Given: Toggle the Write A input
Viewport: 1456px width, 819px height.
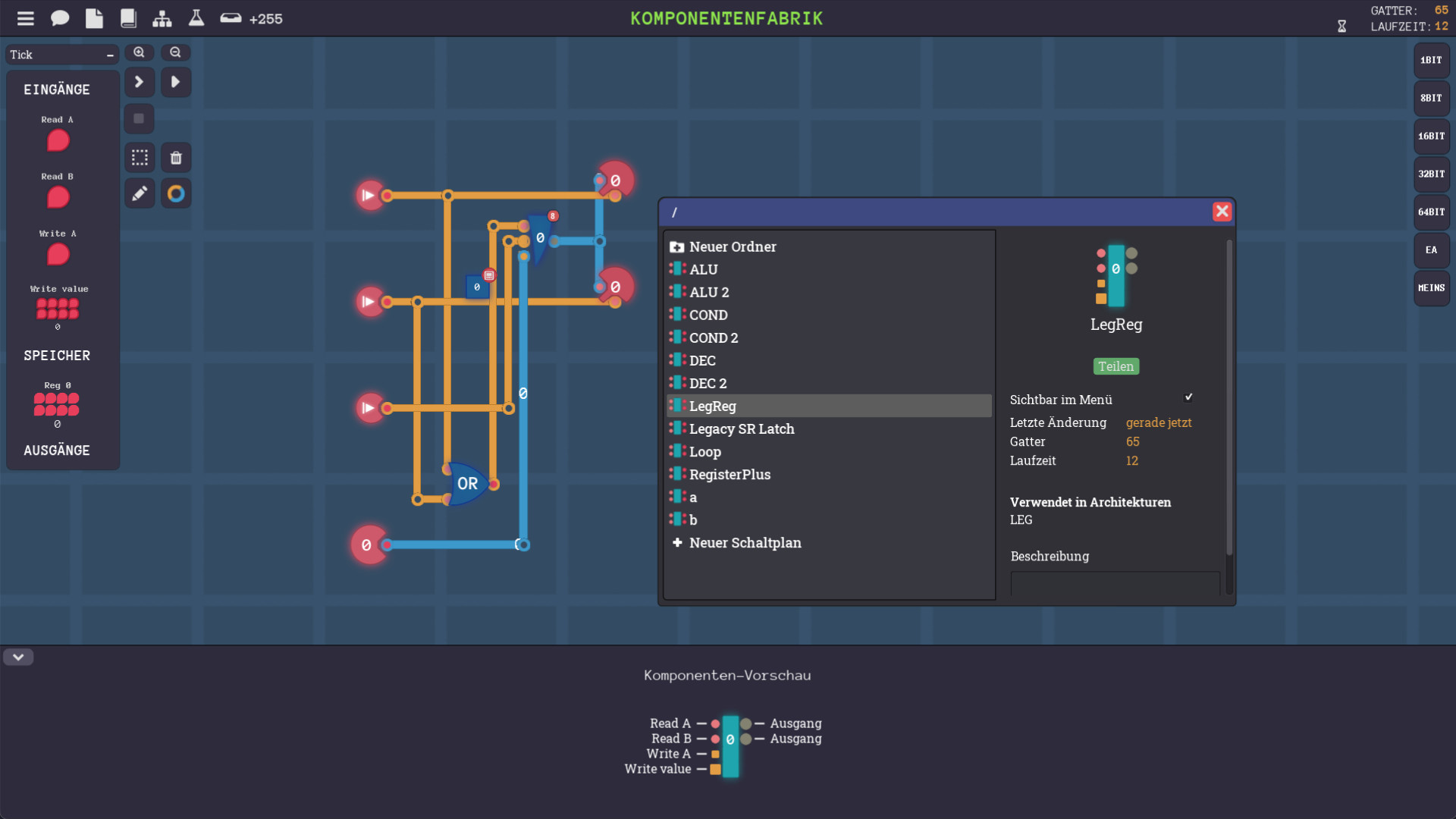Looking at the screenshot, I should click(x=58, y=254).
